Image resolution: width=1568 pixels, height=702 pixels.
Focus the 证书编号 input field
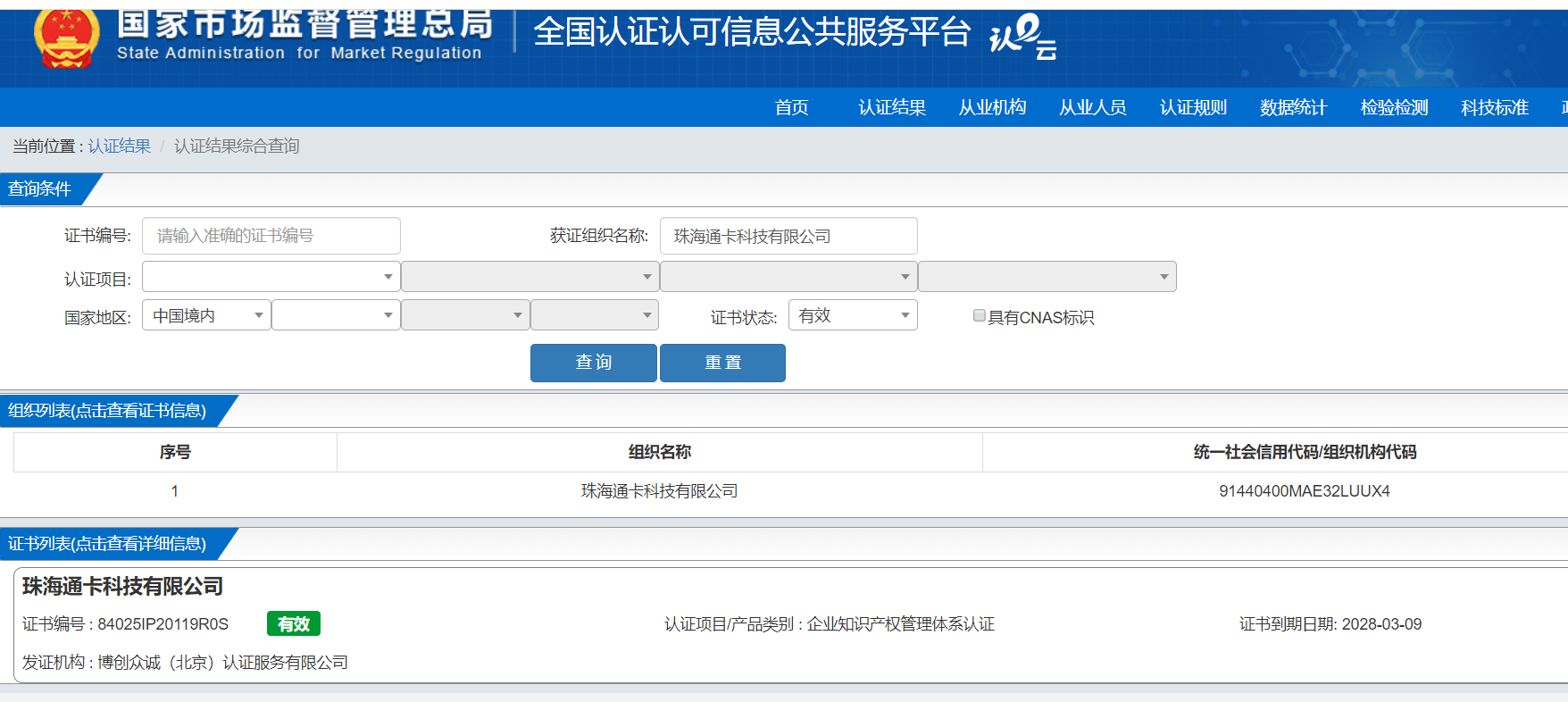(x=271, y=236)
